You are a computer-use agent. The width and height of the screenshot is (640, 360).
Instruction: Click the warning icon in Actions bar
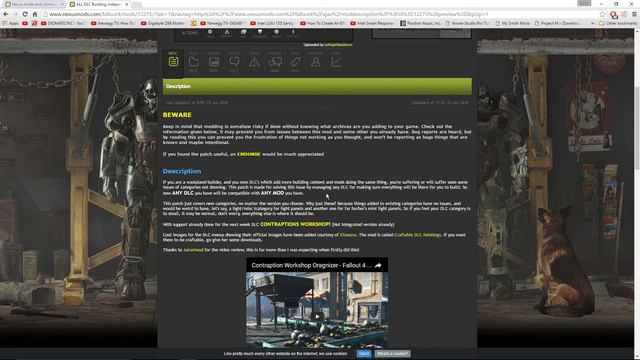click(227, 33)
